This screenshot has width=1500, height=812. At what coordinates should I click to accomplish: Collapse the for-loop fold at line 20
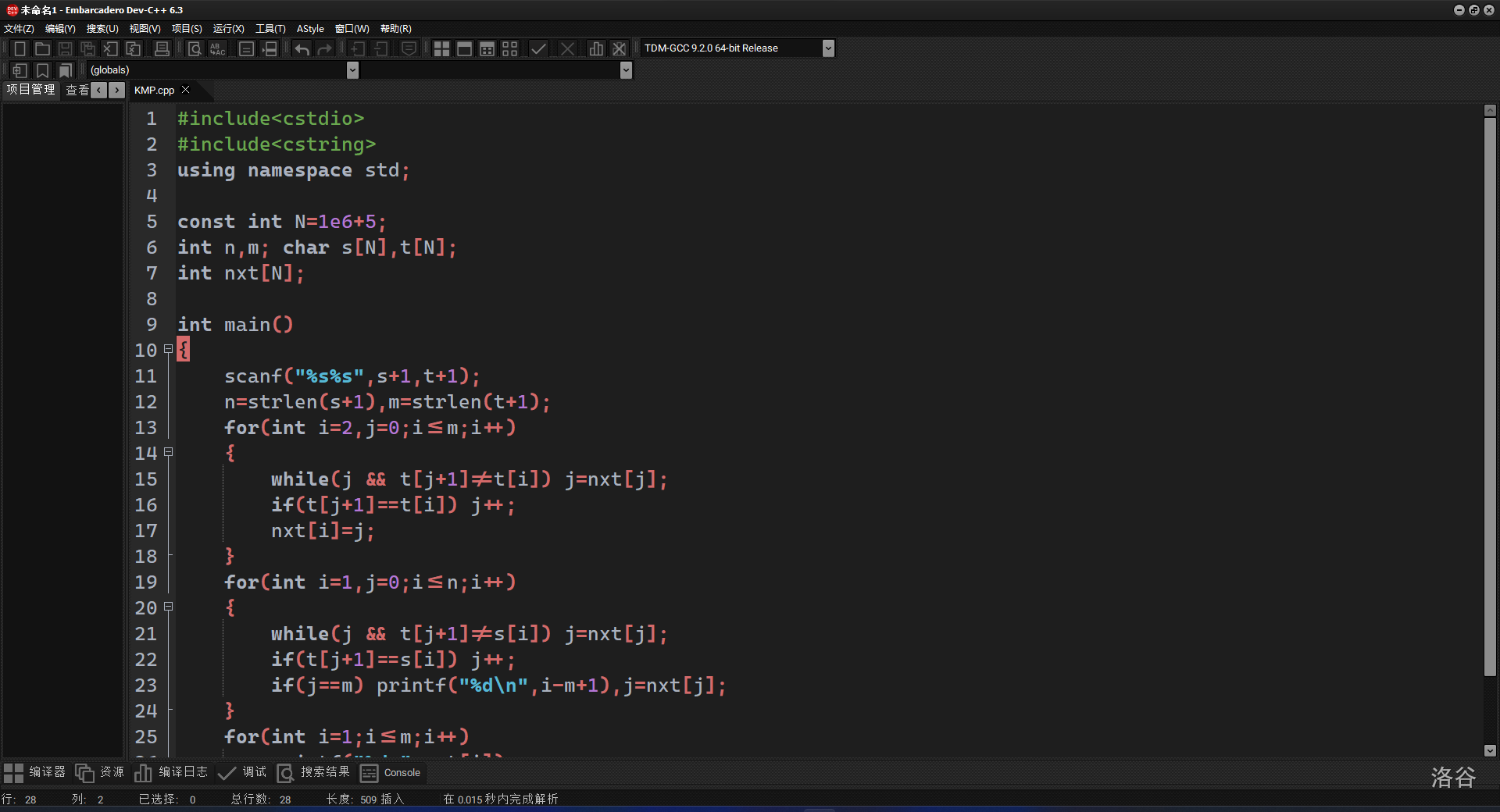pyautogui.click(x=168, y=607)
